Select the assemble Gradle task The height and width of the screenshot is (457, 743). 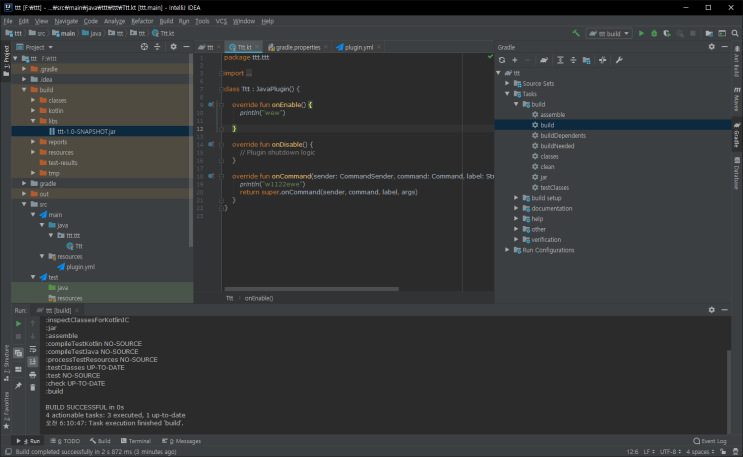pos(553,115)
